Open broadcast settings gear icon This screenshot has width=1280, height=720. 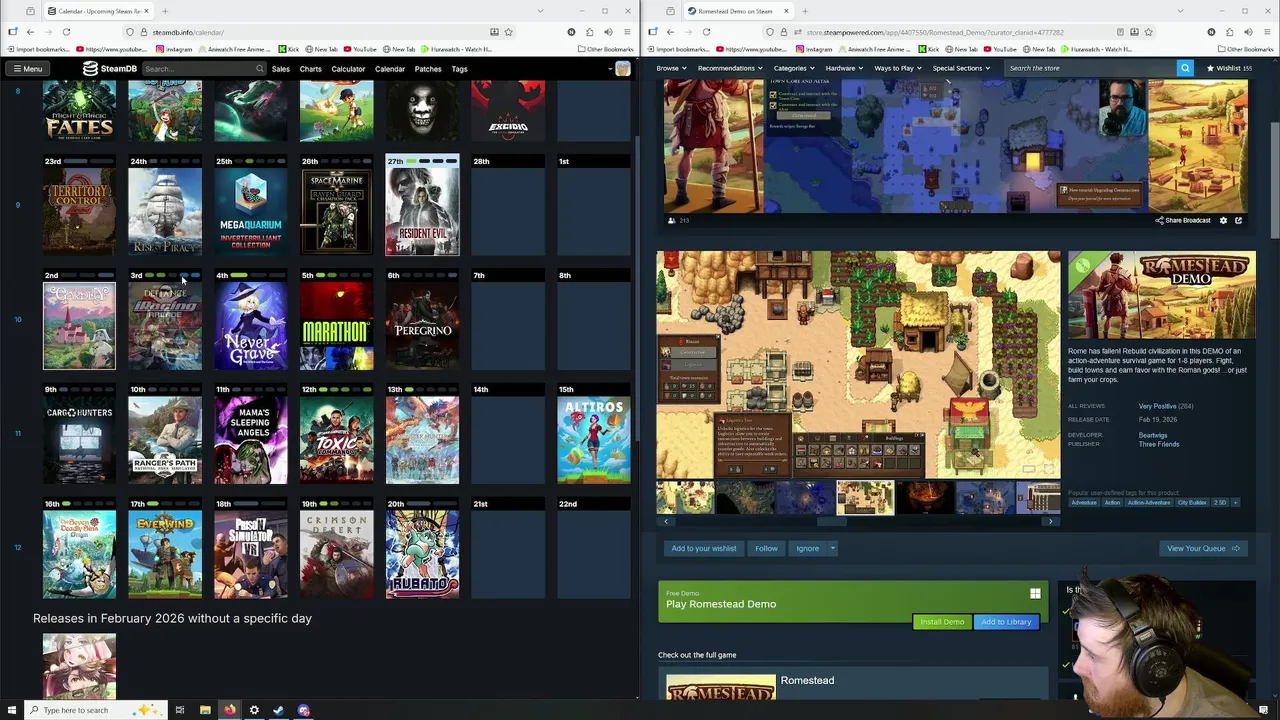coord(1223,220)
